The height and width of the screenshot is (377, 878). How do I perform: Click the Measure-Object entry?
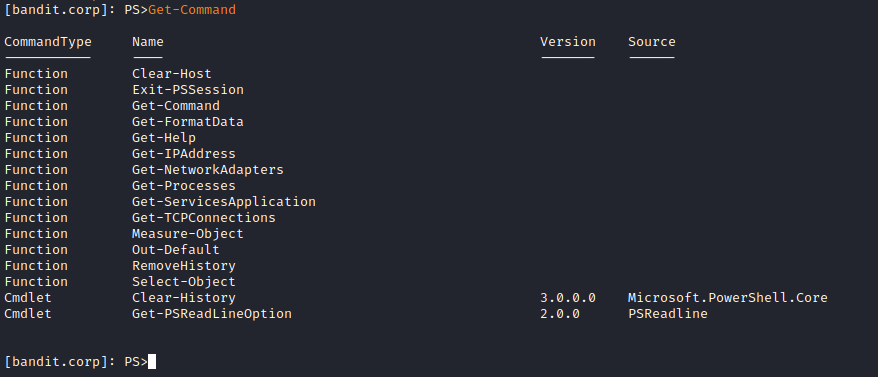pyautogui.click(x=188, y=234)
